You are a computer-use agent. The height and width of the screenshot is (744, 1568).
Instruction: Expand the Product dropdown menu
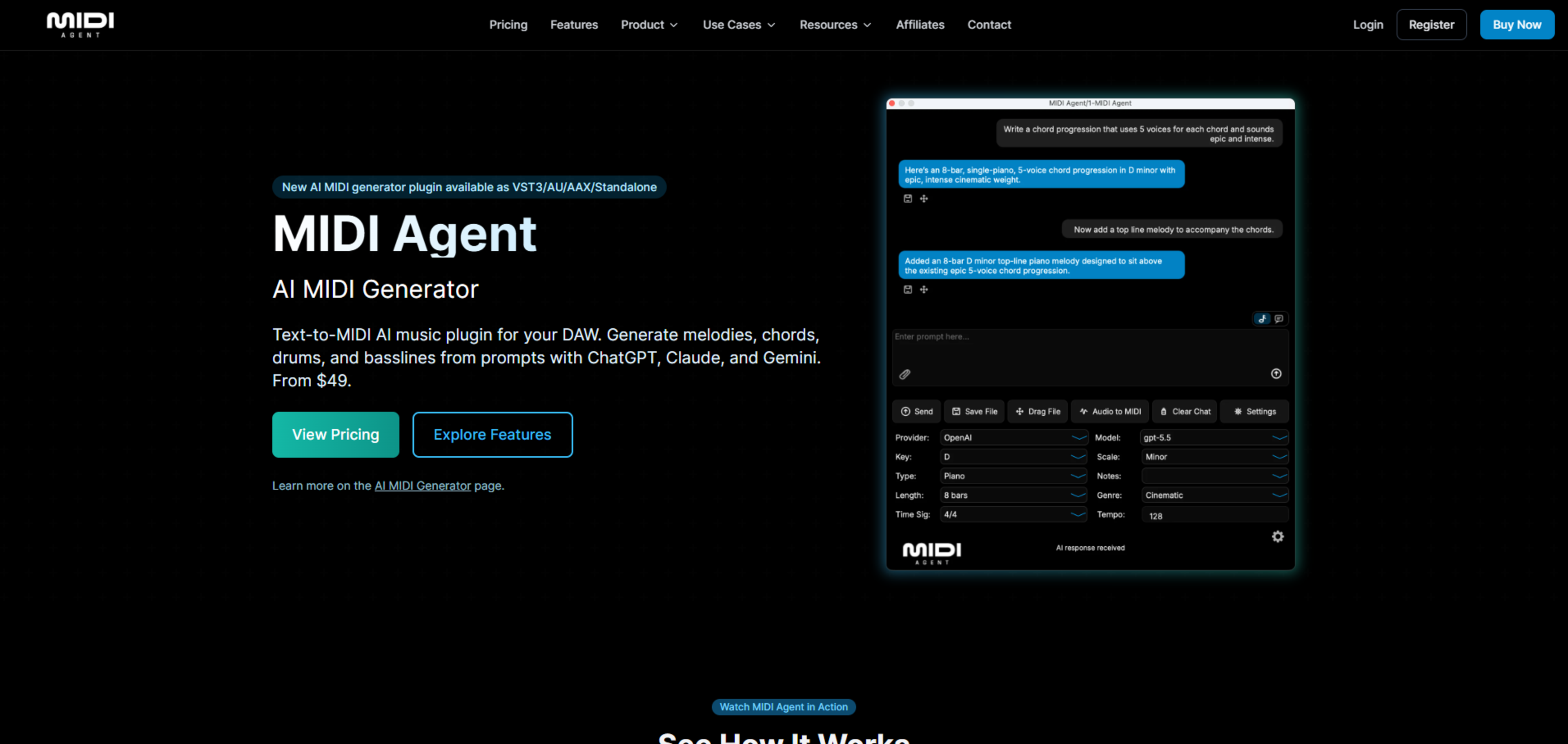click(x=649, y=25)
